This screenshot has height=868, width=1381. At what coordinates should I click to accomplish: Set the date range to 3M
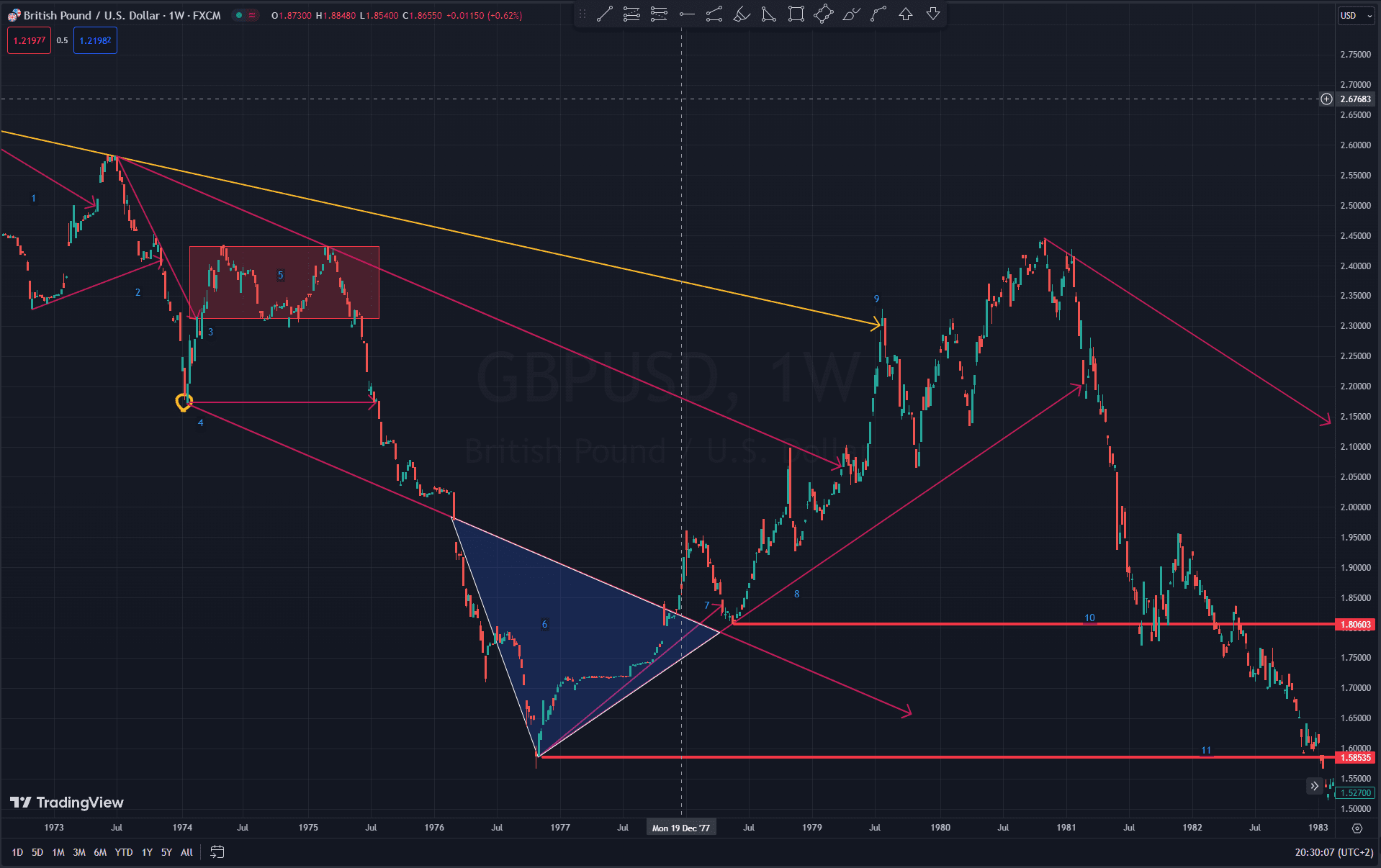tap(79, 852)
